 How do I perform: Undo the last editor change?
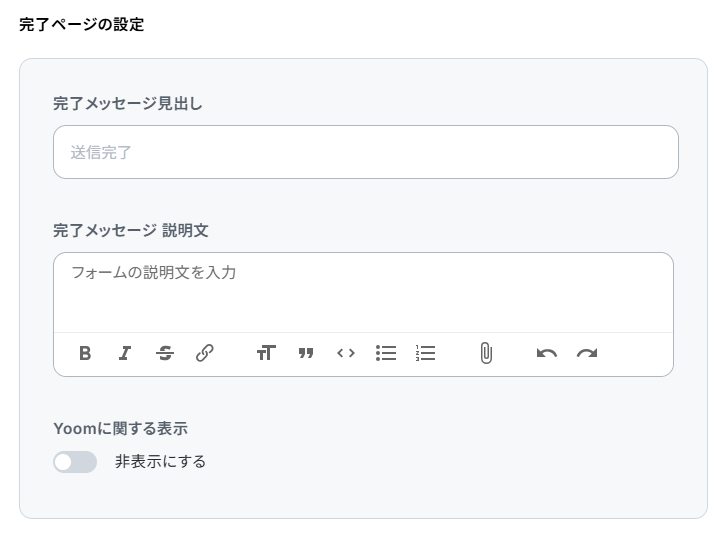coord(546,353)
